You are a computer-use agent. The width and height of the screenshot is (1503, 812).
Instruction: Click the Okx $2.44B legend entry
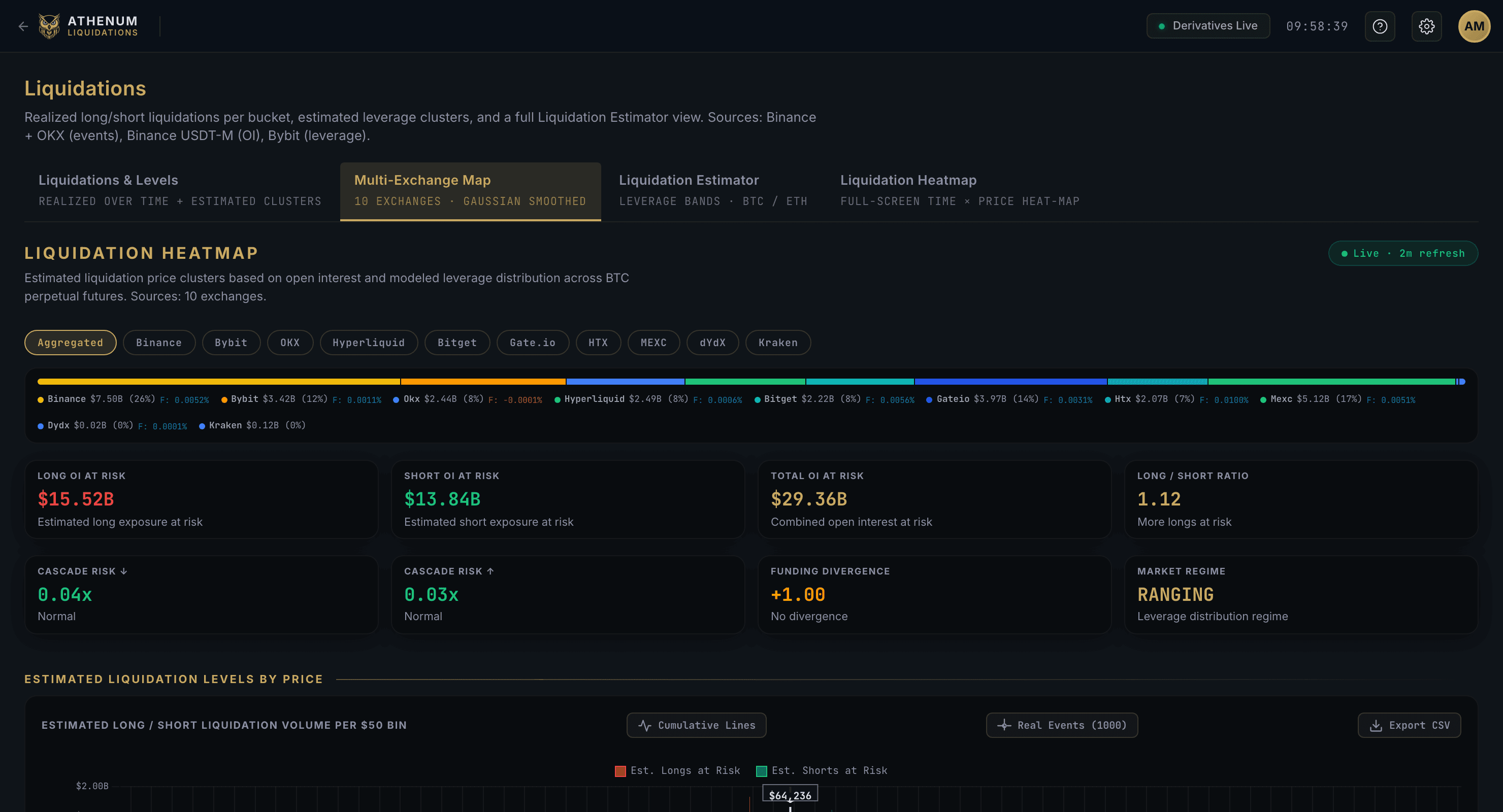point(467,399)
